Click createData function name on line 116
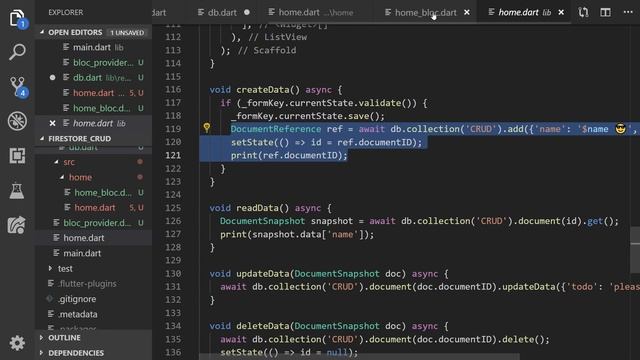This screenshot has width=640, height=360. [x=262, y=89]
